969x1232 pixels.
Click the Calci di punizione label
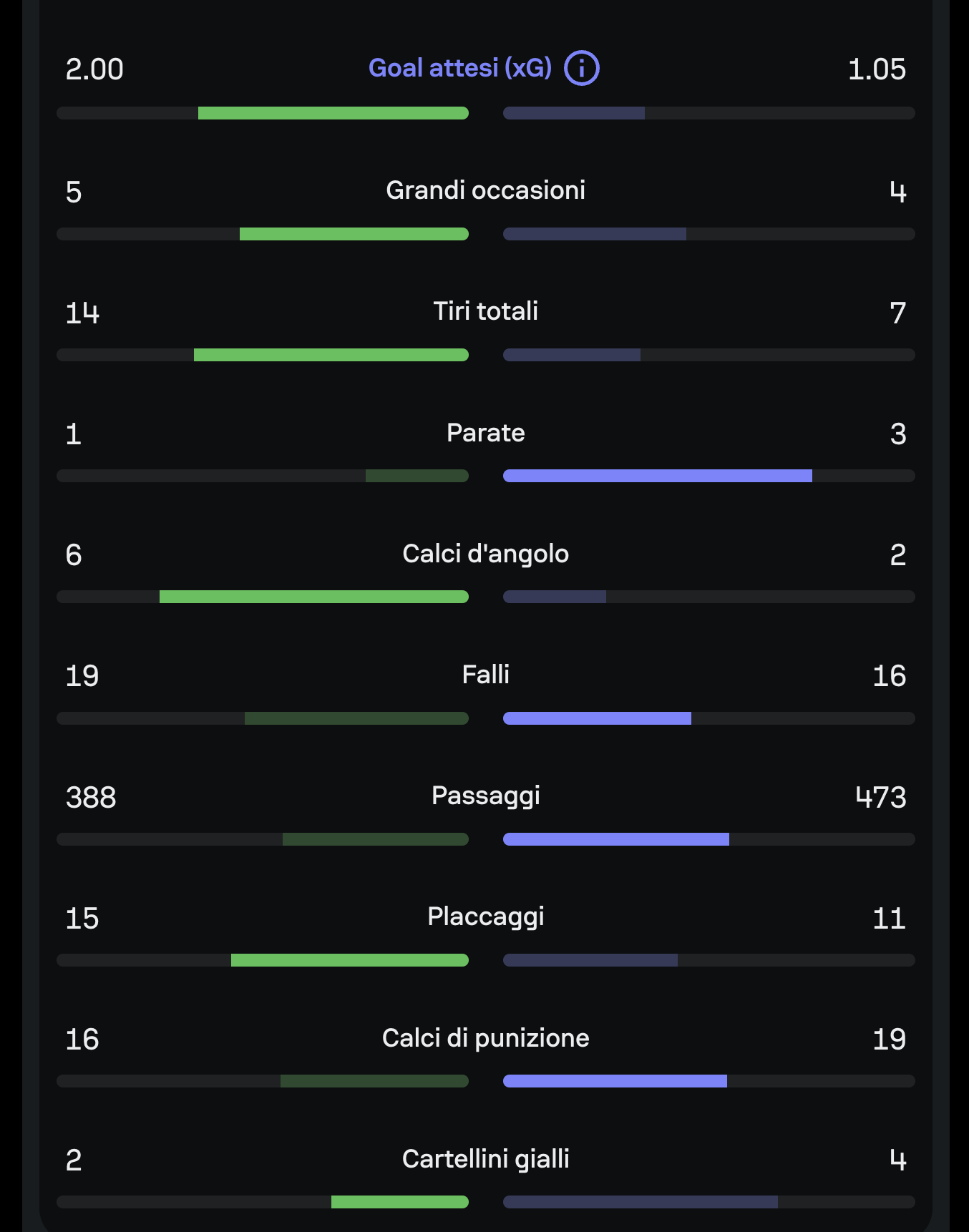click(x=485, y=1038)
